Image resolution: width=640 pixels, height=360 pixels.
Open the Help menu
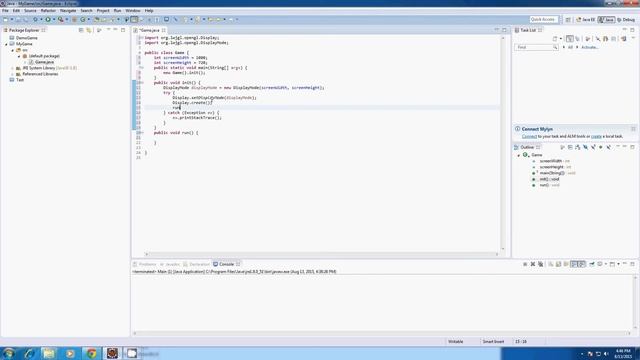(149, 11)
